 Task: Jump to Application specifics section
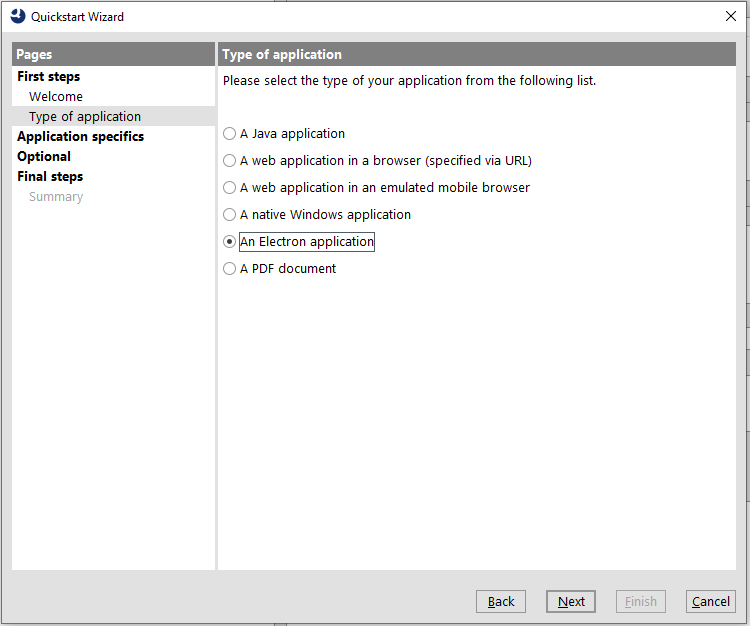[x=80, y=137]
